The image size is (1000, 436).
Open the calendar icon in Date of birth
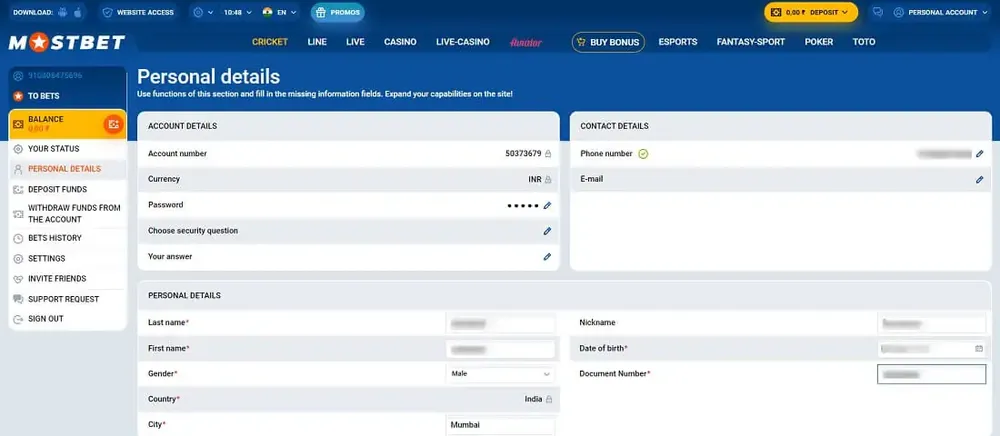coord(979,348)
